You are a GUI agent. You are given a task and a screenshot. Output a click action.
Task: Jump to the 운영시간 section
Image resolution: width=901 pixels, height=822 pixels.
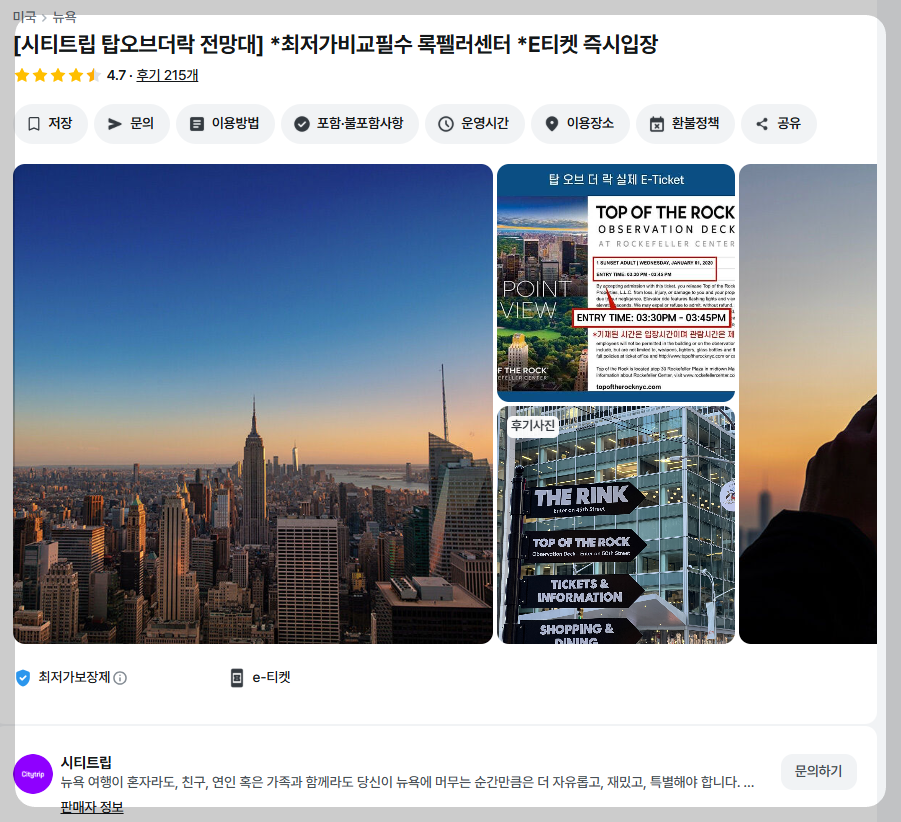pos(475,124)
